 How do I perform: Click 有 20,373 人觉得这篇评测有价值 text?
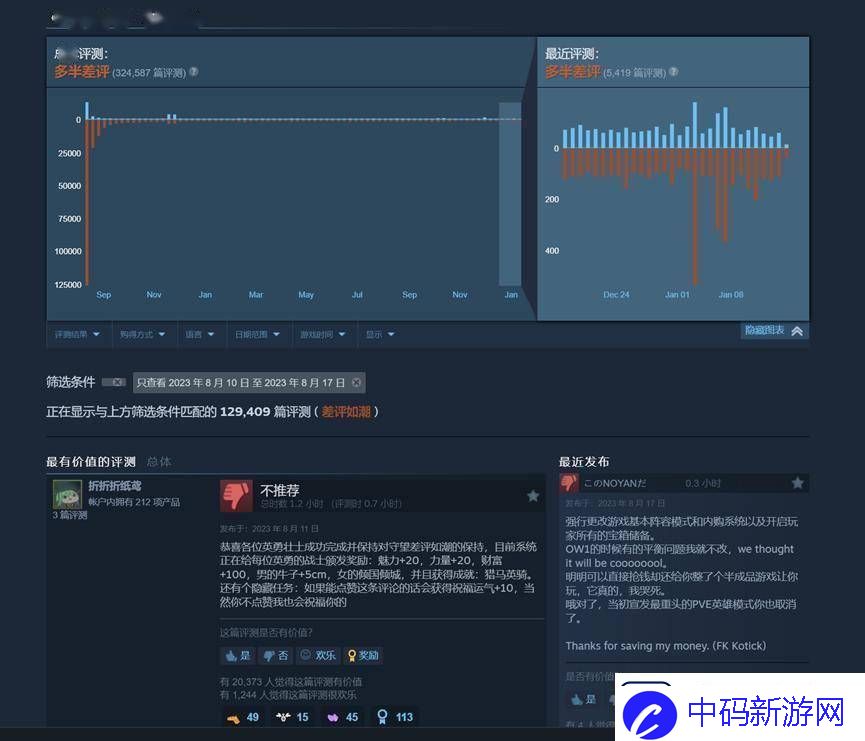[x=291, y=682]
